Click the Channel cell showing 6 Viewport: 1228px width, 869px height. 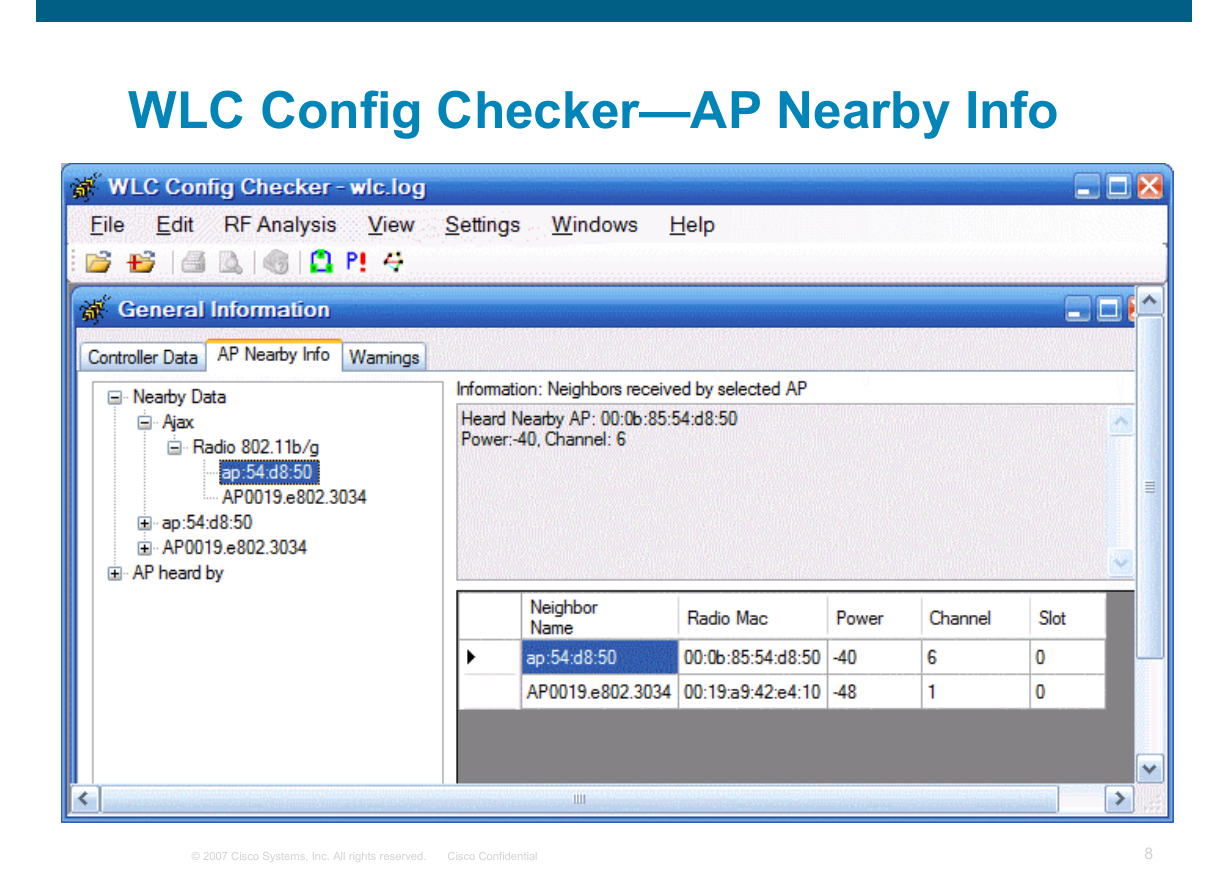click(x=975, y=657)
